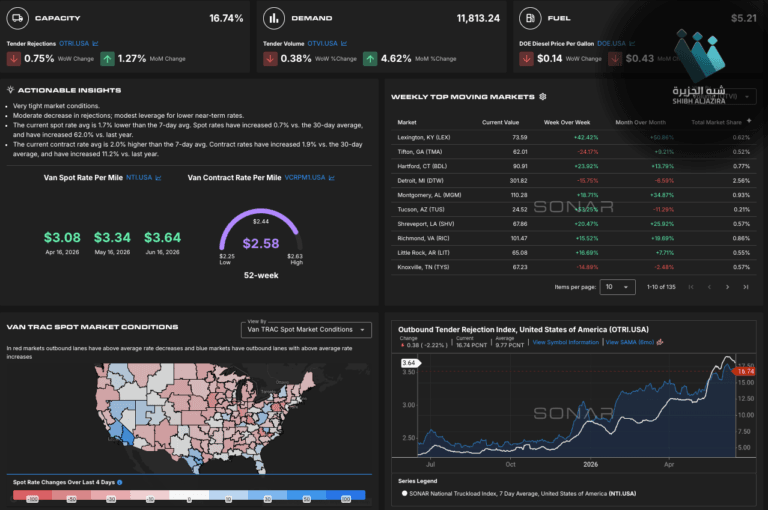The width and height of the screenshot is (768, 510).
Task: Open chart icon beside VCRPM1.USA
Action: (332, 178)
